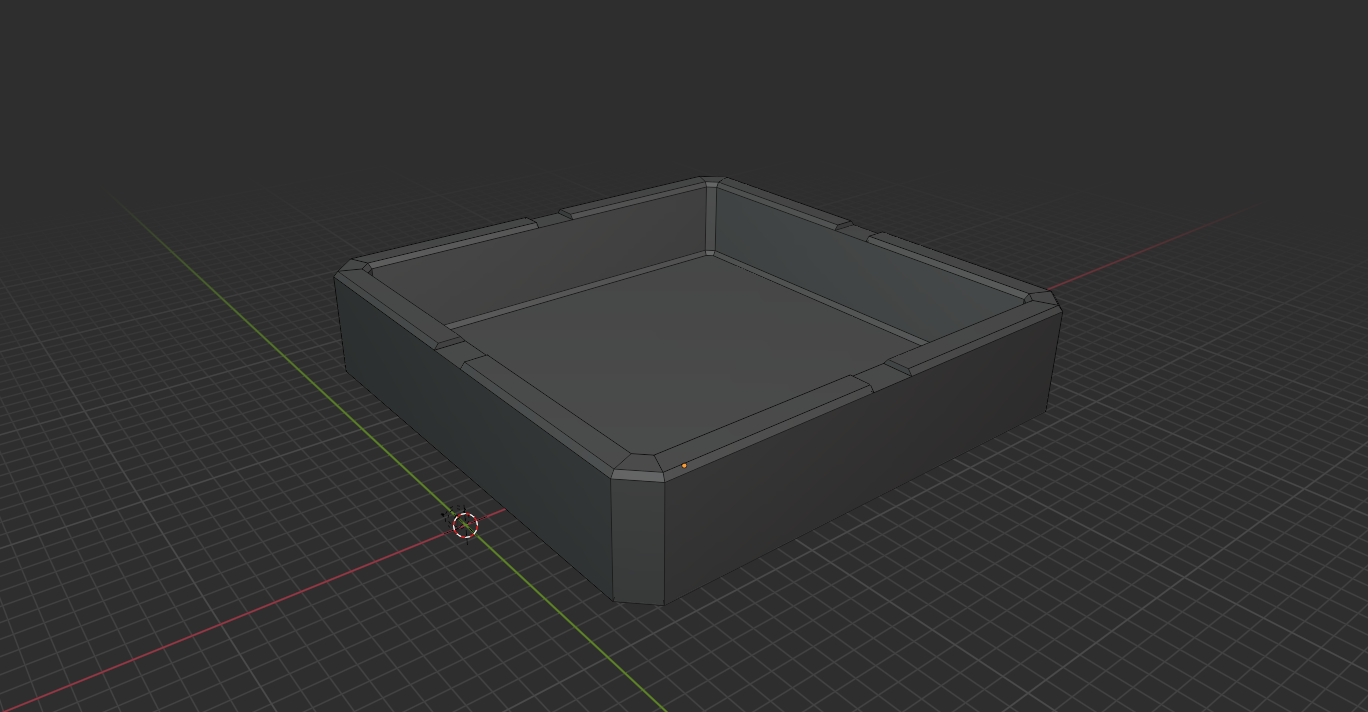Click the orange origin point on the tray edge
1368x712 pixels.
pyautogui.click(x=685, y=464)
